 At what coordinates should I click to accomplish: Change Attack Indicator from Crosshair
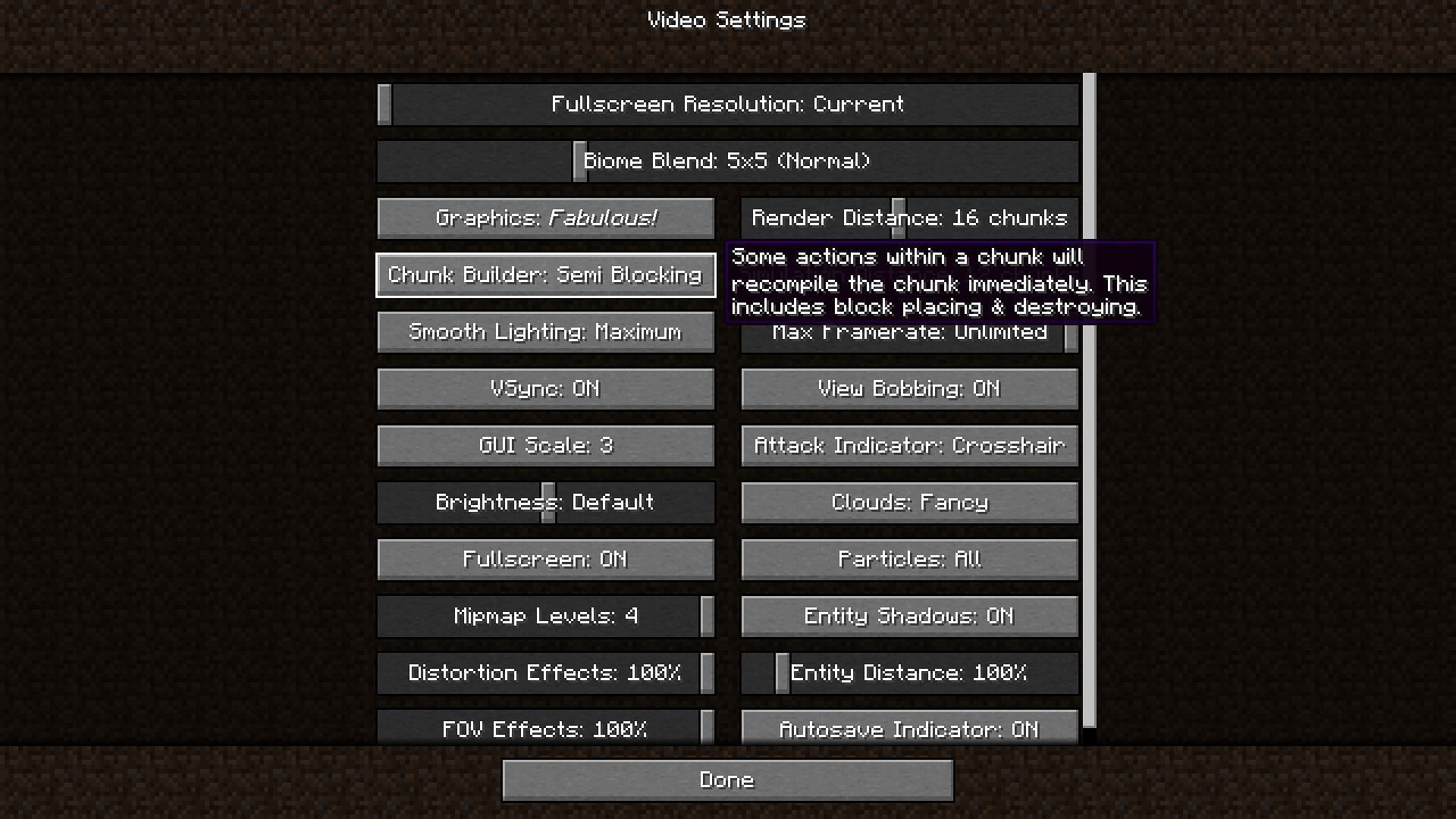(909, 445)
